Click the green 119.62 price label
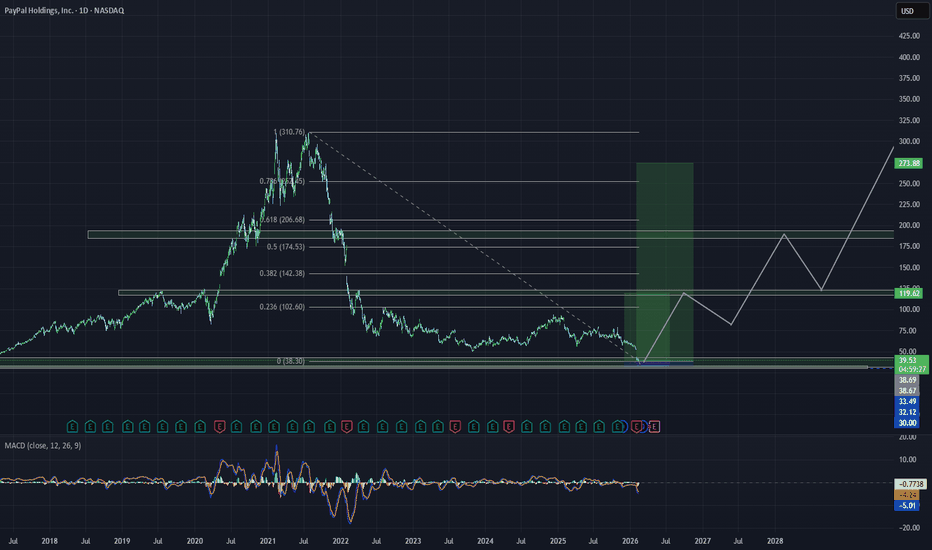This screenshot has height=550, width=932. 909,293
